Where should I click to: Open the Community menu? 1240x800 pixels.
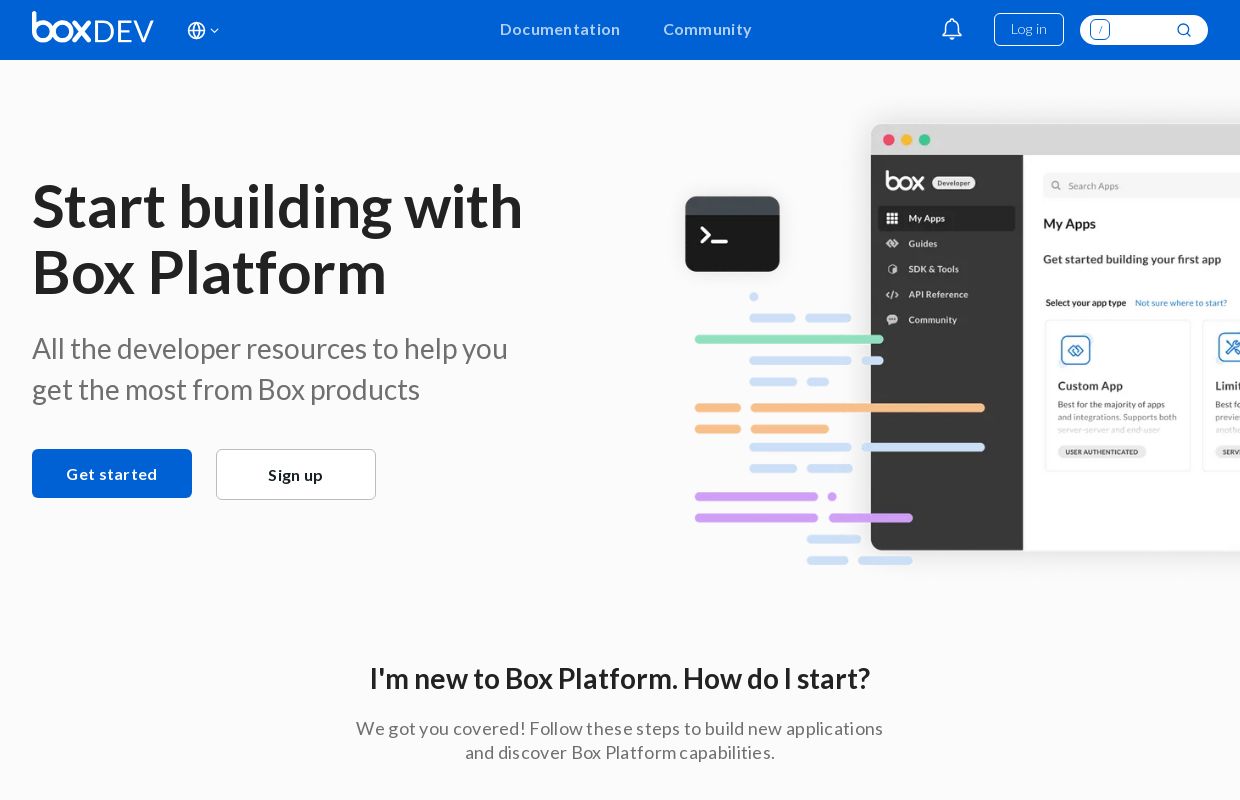[707, 30]
